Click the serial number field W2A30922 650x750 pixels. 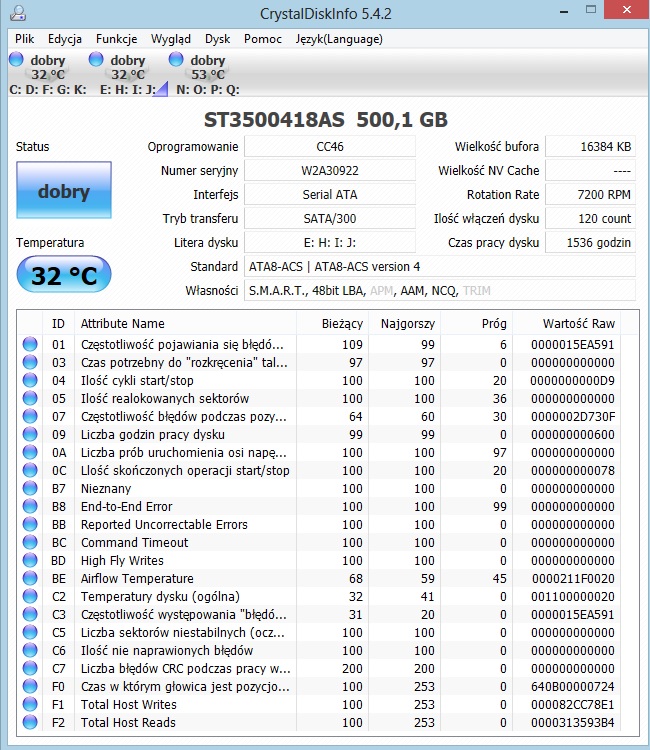[x=330, y=170]
